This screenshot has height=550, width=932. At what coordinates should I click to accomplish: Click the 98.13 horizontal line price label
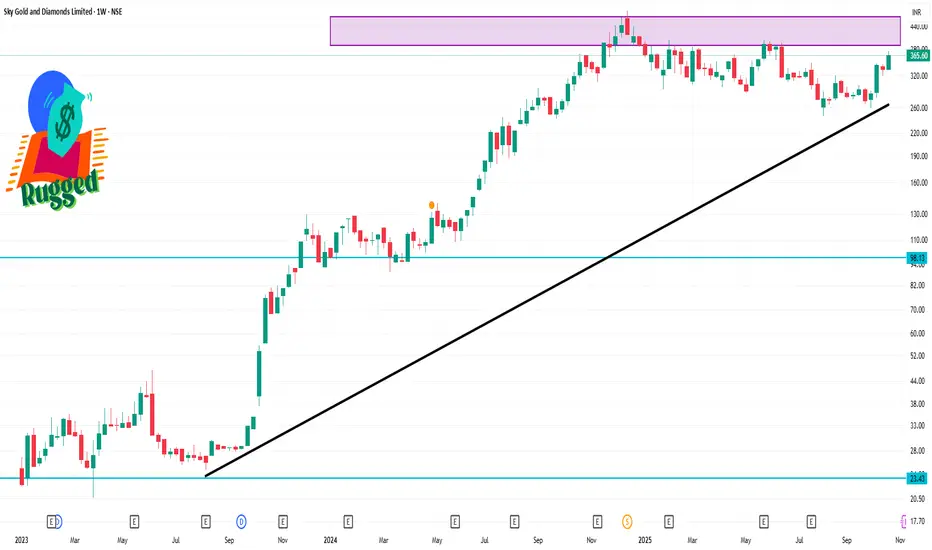(x=916, y=258)
